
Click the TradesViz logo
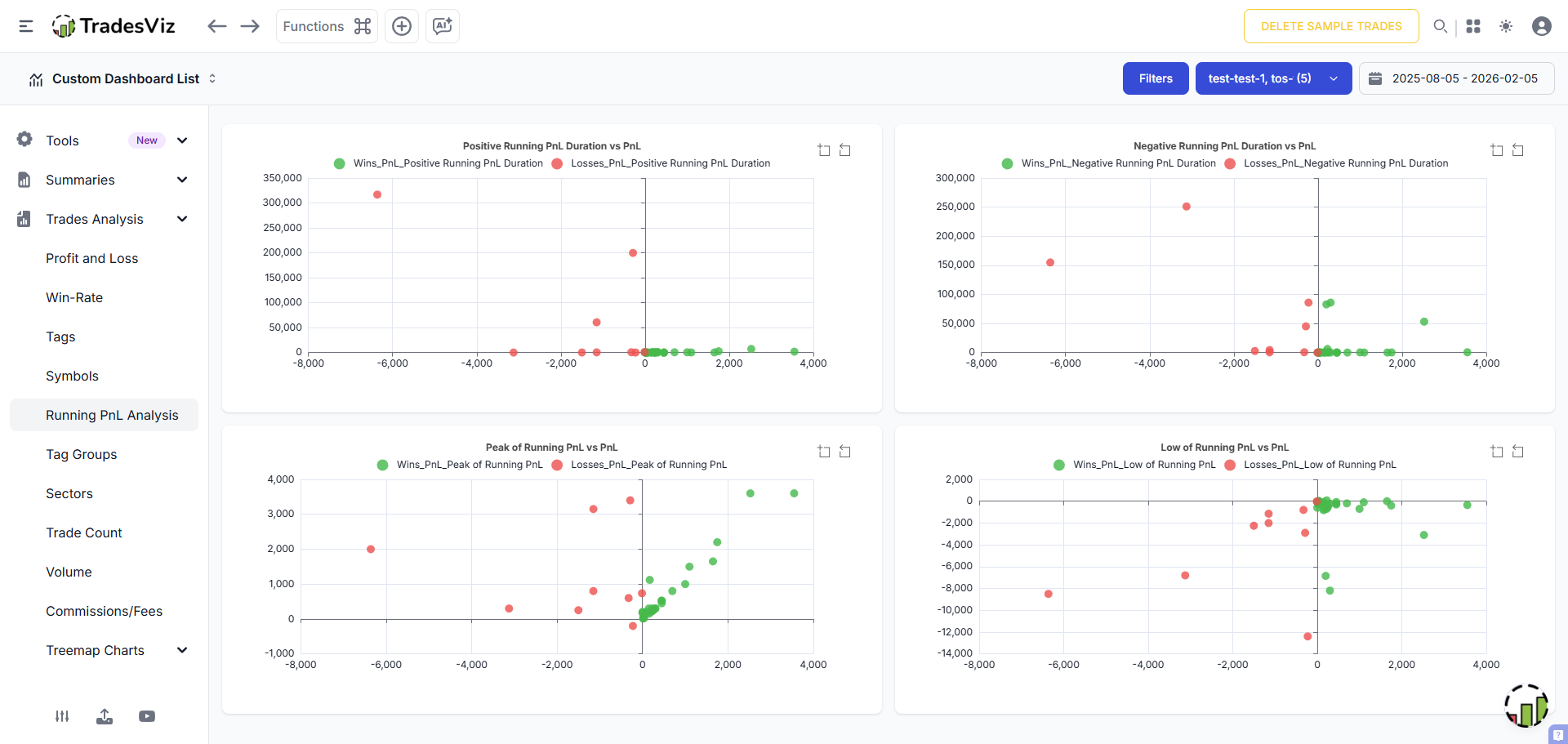pos(114,26)
